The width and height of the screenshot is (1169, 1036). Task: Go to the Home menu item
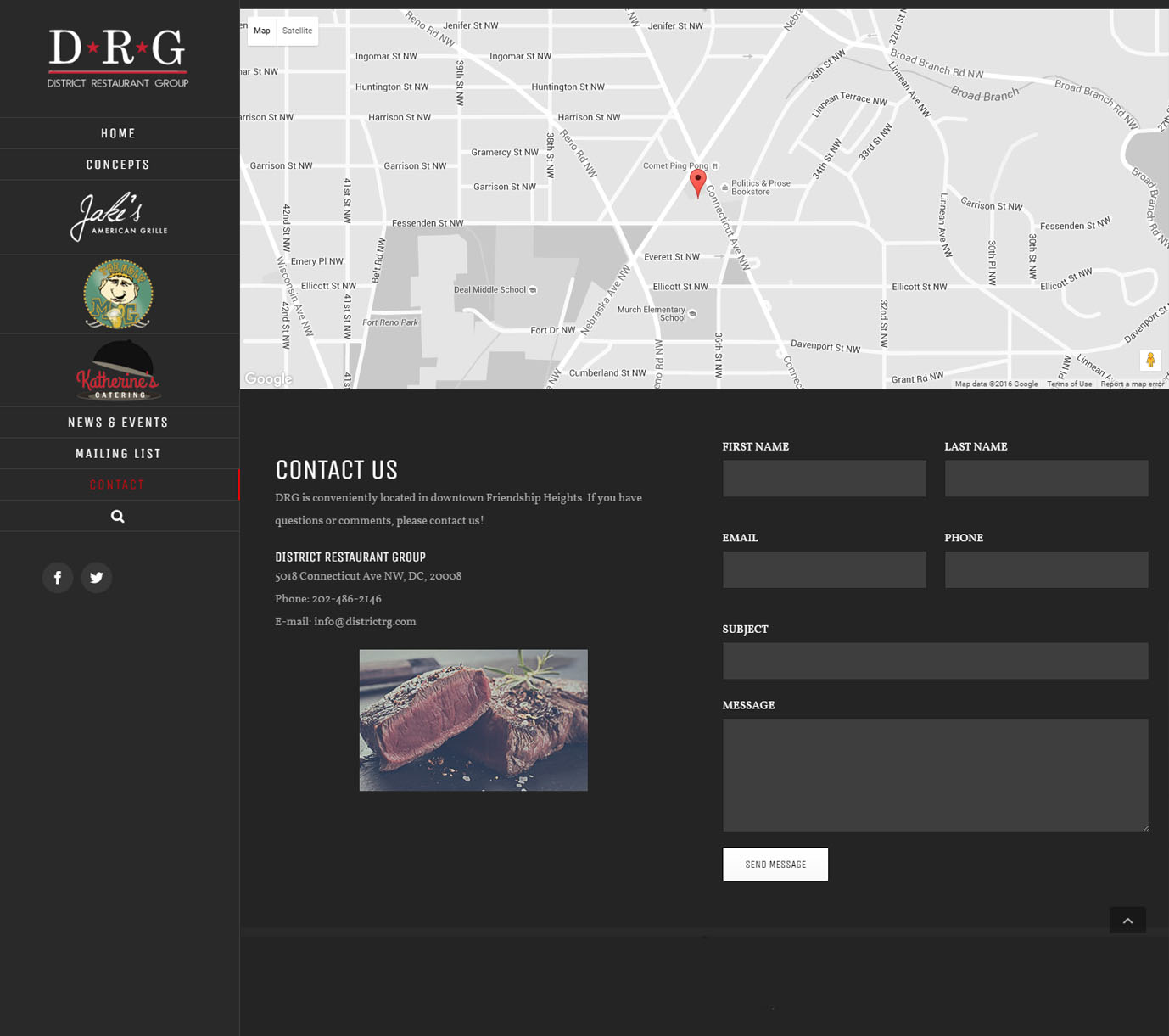[x=118, y=133]
